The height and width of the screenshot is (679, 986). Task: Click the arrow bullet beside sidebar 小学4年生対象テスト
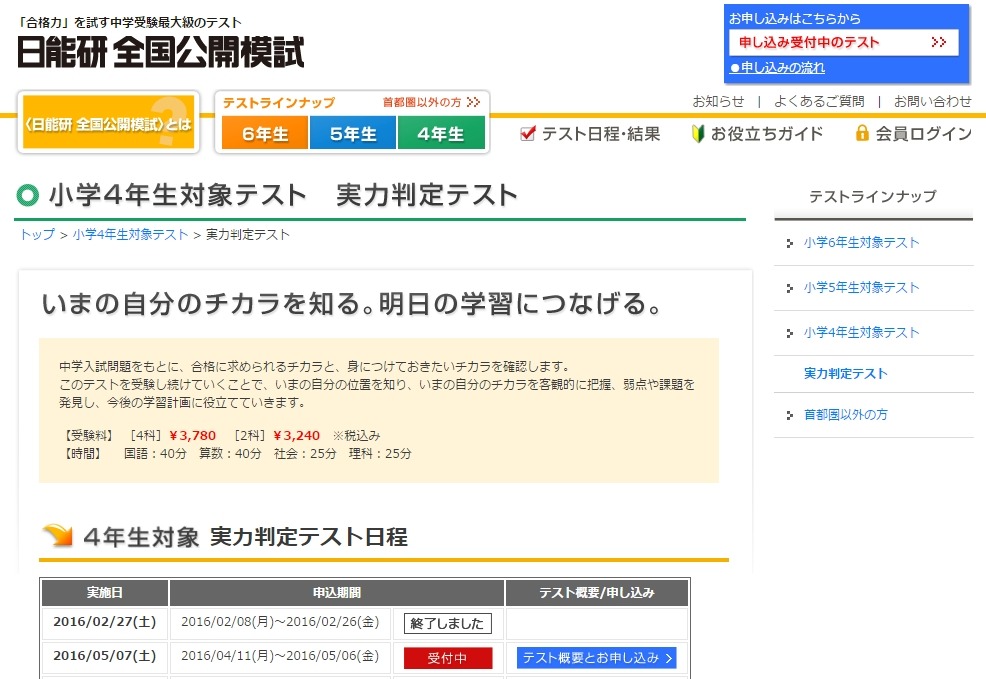[x=790, y=333]
